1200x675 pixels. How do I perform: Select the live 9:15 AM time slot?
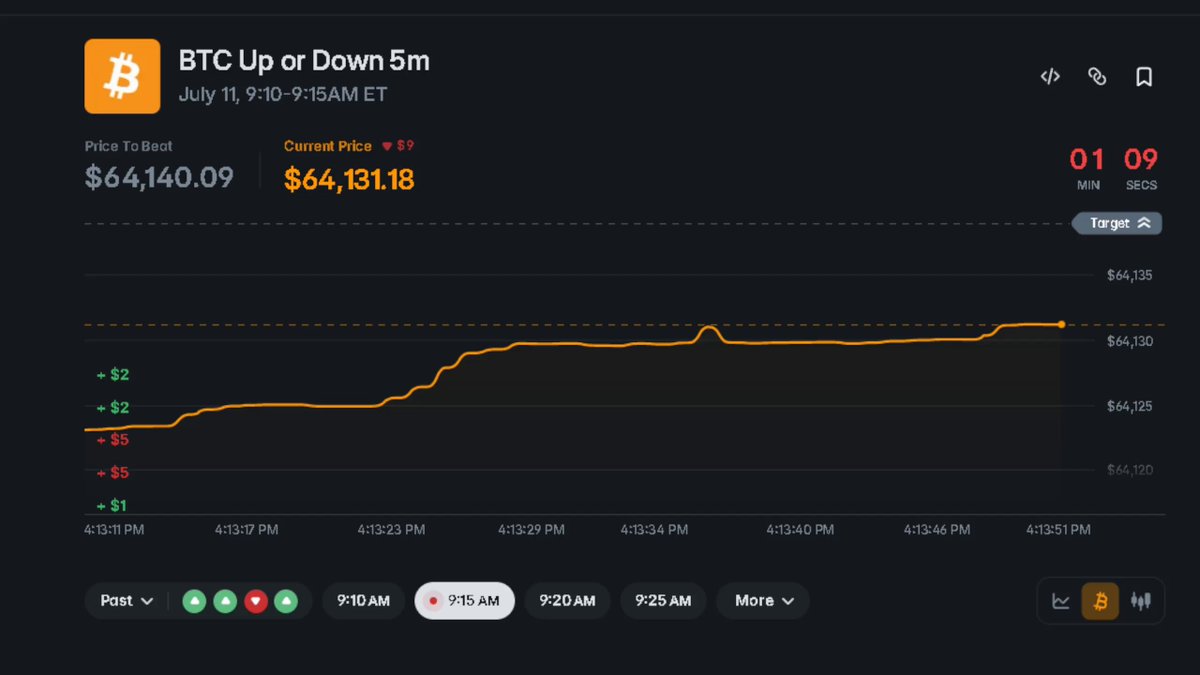(x=464, y=601)
